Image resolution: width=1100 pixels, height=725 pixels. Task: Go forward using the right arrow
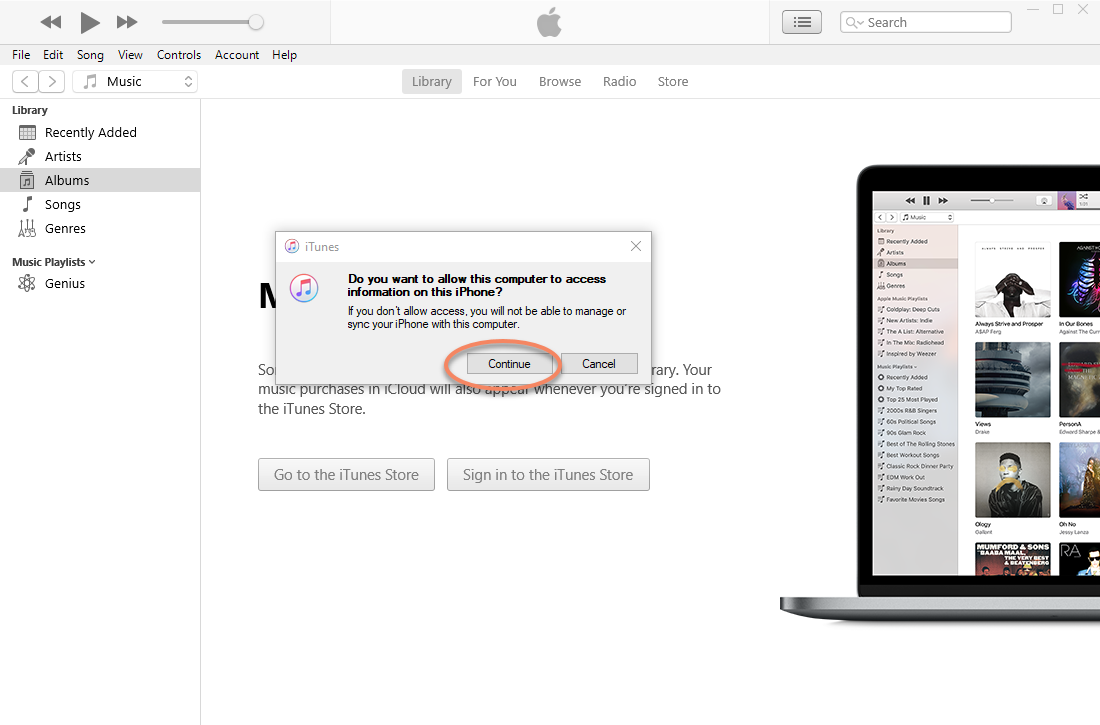coord(52,82)
